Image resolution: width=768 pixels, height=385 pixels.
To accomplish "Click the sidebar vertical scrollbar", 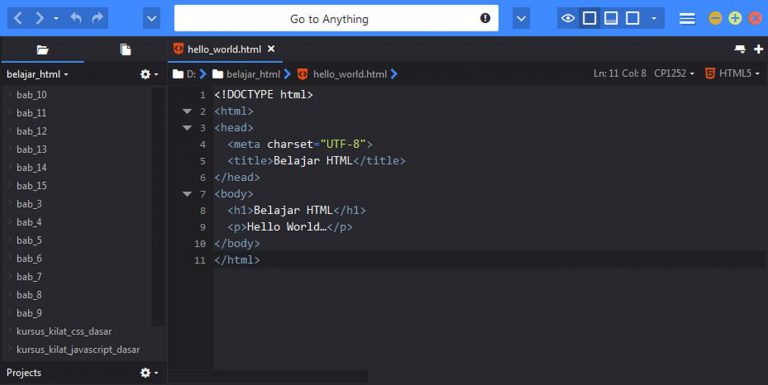I will (158, 206).
